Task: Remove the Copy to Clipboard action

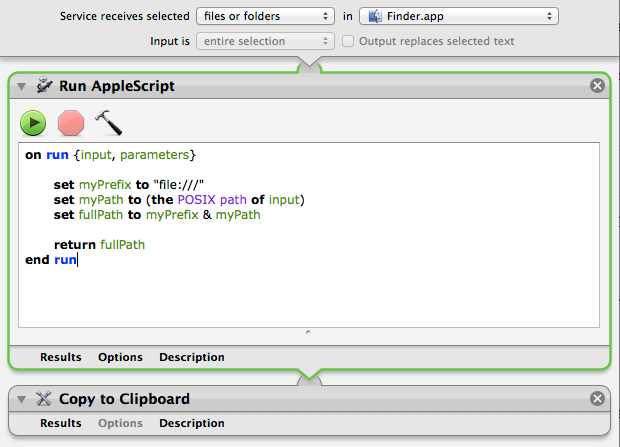Action: click(597, 398)
